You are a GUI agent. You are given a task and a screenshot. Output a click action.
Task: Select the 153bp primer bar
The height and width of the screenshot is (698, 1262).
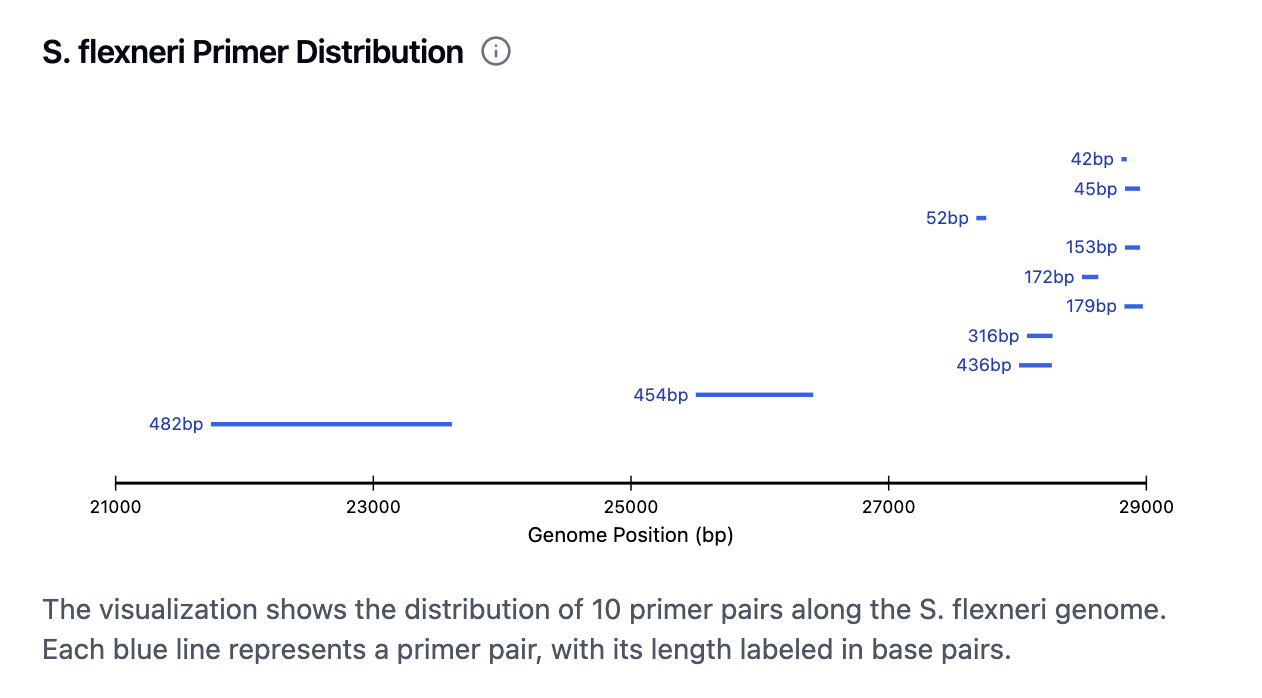click(x=1132, y=247)
